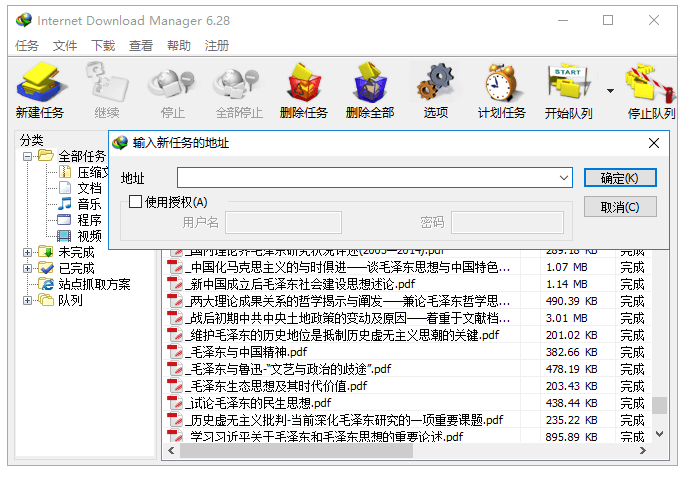Expand the 队列 tree node
The image size is (686, 478).
[x=27, y=300]
